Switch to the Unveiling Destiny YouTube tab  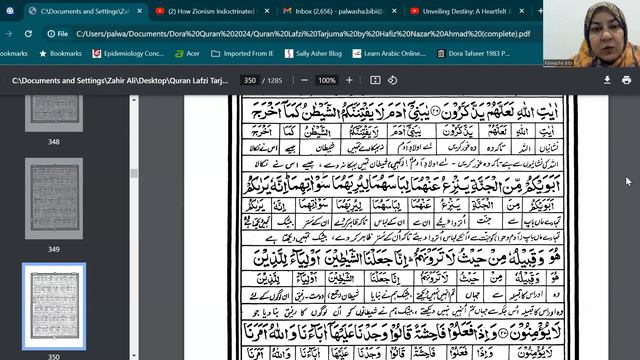pyautogui.click(x=467, y=11)
